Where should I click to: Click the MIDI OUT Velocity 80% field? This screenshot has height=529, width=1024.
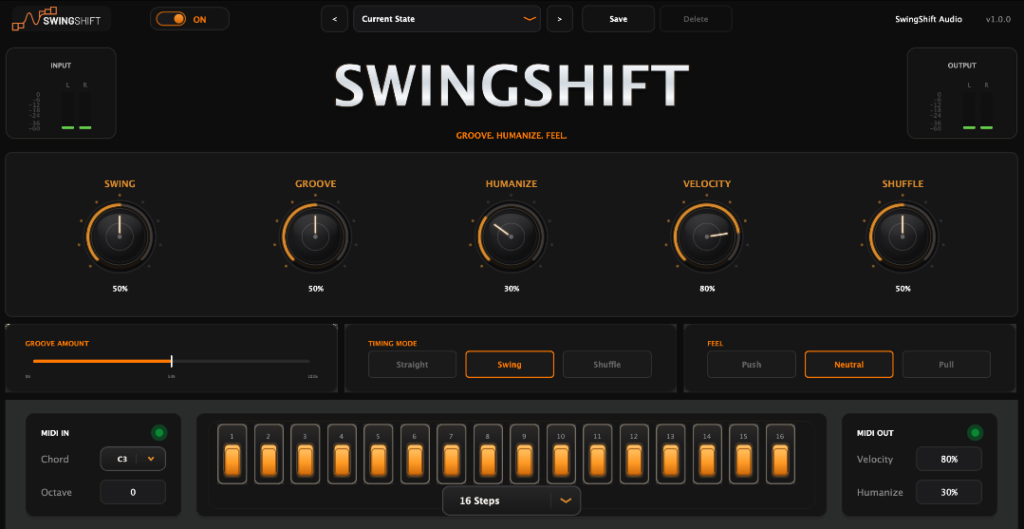pyautogui.click(x=949, y=459)
